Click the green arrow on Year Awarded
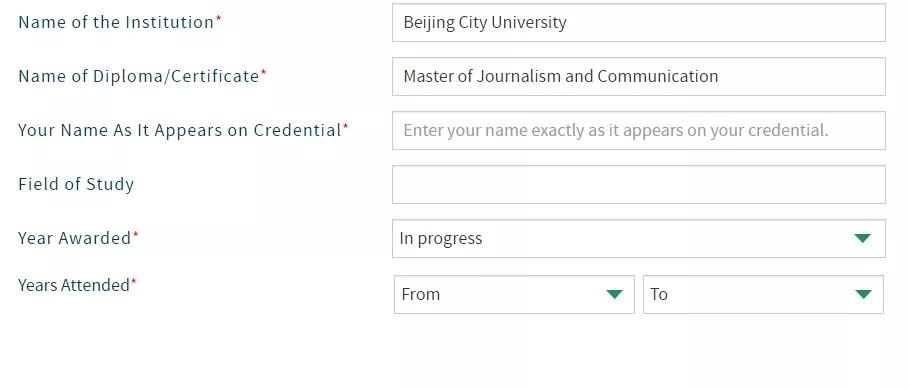The width and height of the screenshot is (909, 389). tap(863, 238)
